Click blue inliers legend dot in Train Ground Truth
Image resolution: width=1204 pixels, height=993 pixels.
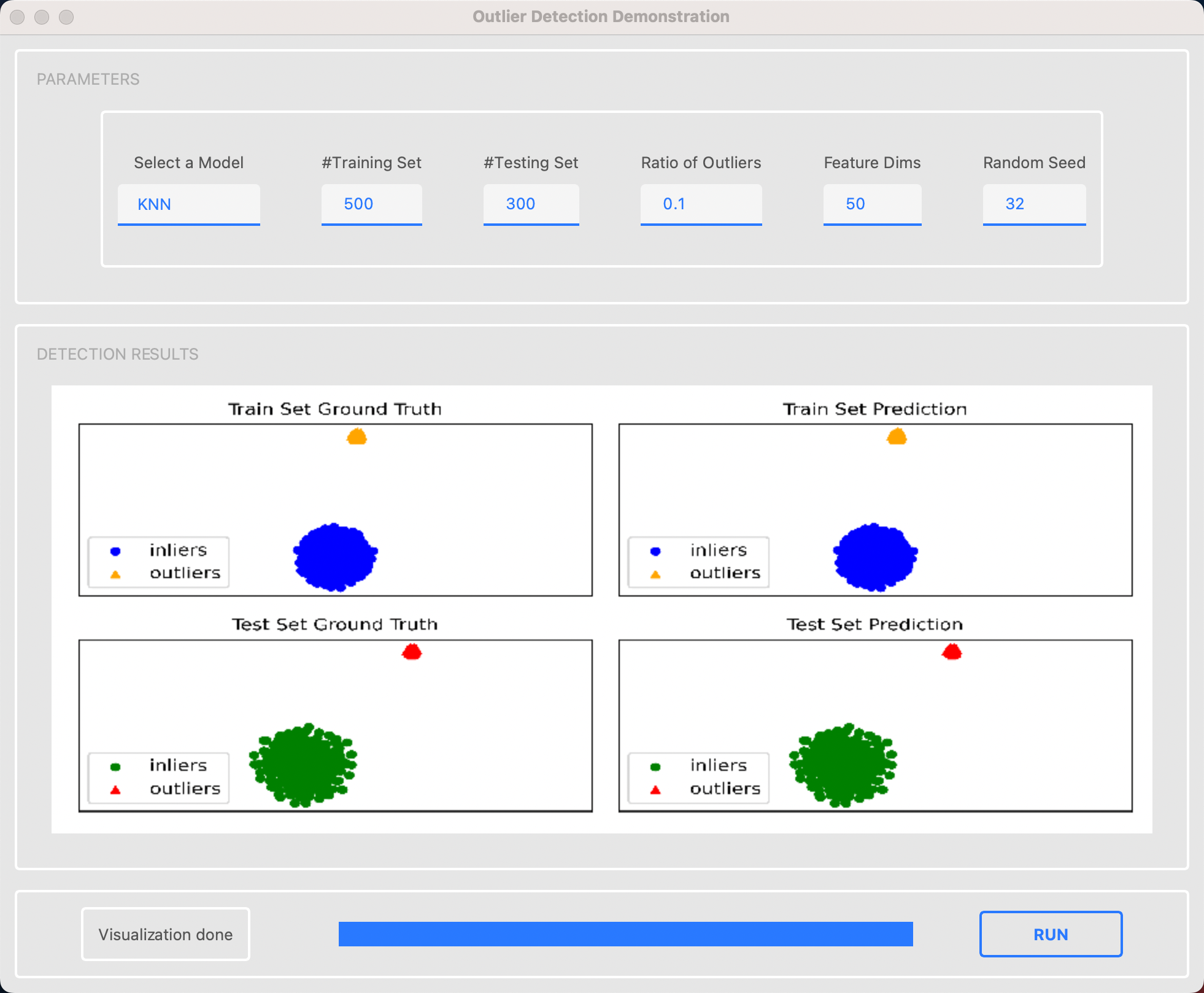click(115, 551)
